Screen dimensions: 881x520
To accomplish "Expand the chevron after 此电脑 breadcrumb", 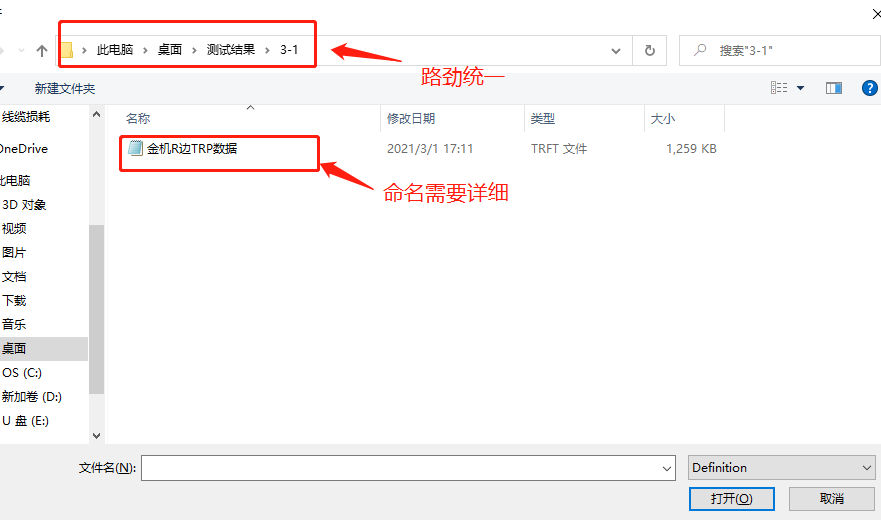I will pos(145,51).
